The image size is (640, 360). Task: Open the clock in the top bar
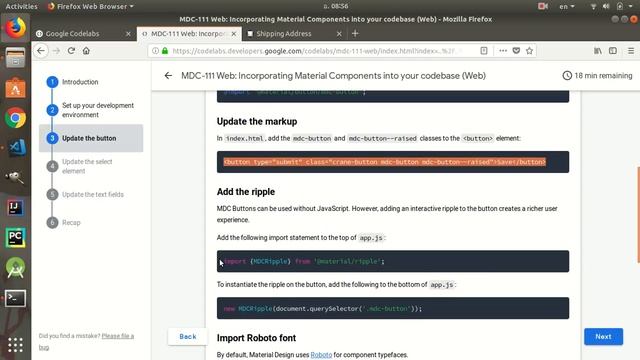click(x=336, y=6)
